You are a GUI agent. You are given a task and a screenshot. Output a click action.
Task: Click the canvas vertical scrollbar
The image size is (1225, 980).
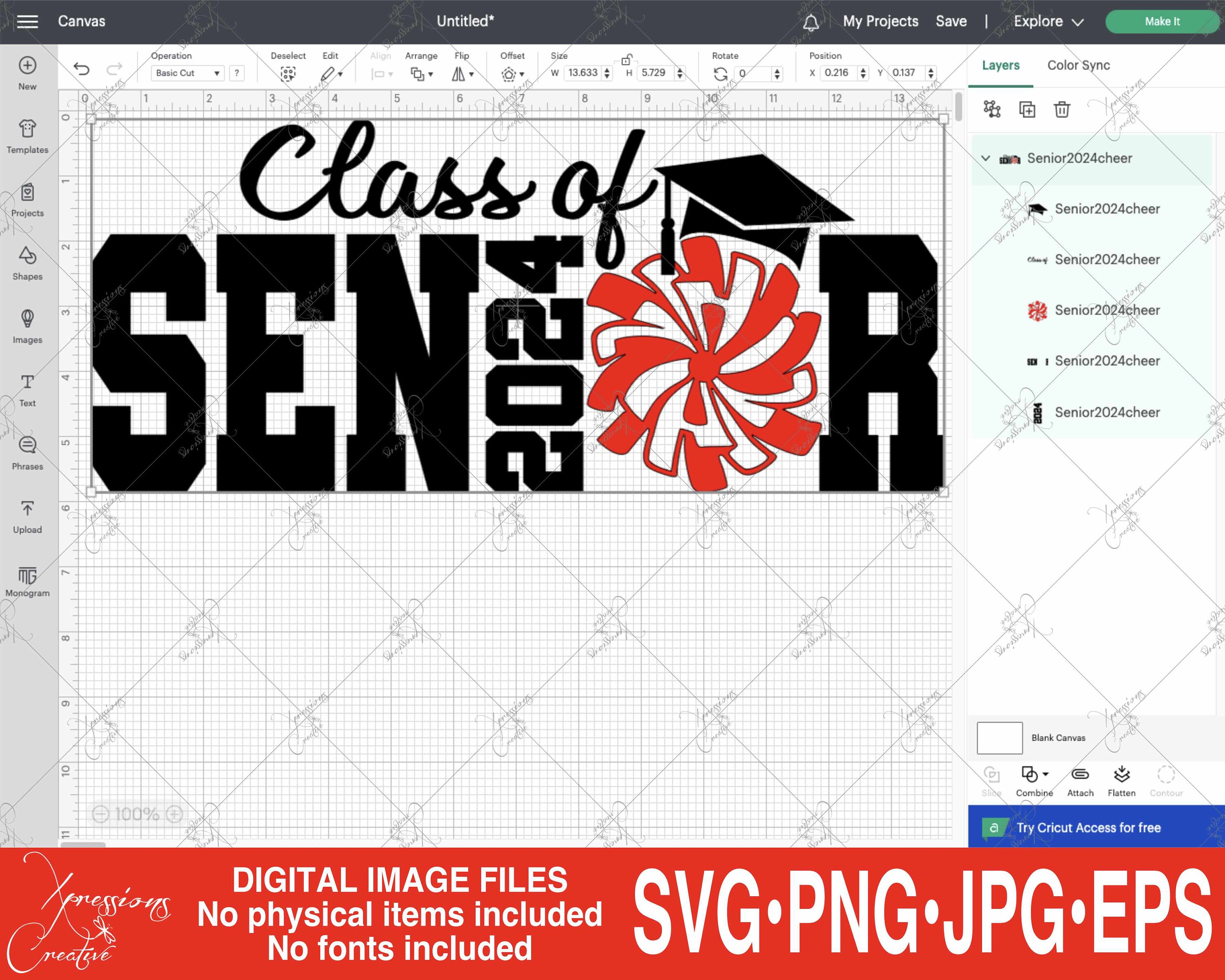[958, 107]
